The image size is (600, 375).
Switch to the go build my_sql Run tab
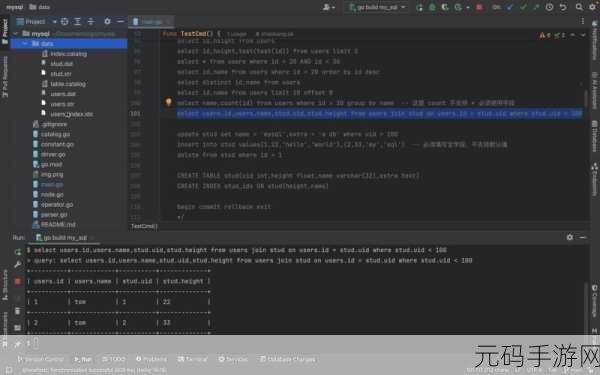click(x=63, y=238)
